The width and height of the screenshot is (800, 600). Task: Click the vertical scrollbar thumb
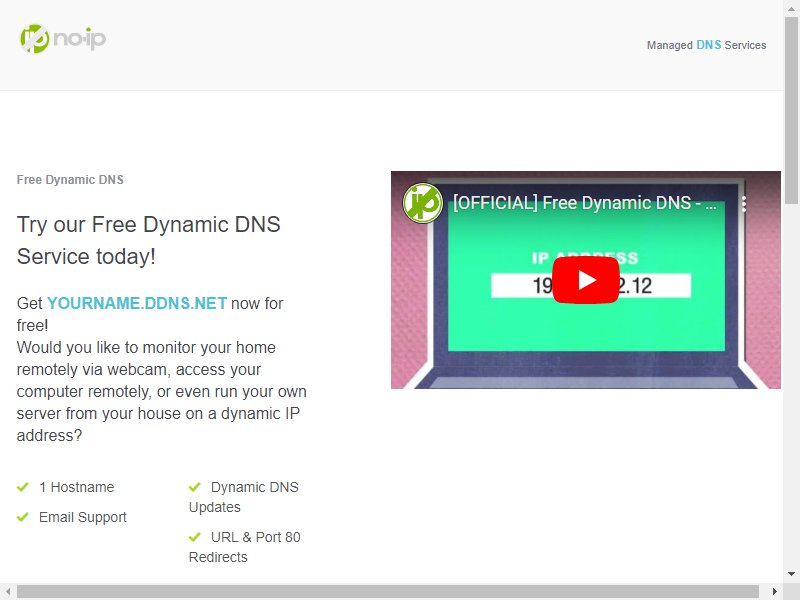coord(791,111)
